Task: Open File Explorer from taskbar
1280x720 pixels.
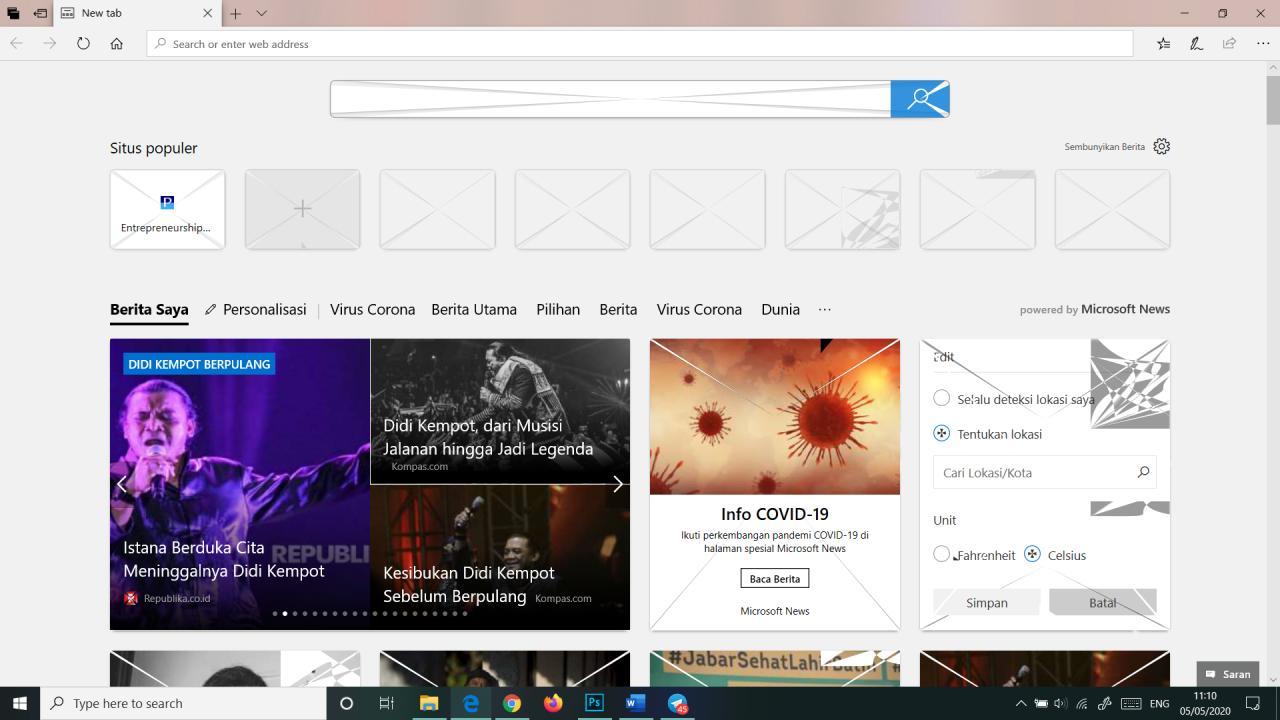Action: tap(429, 703)
